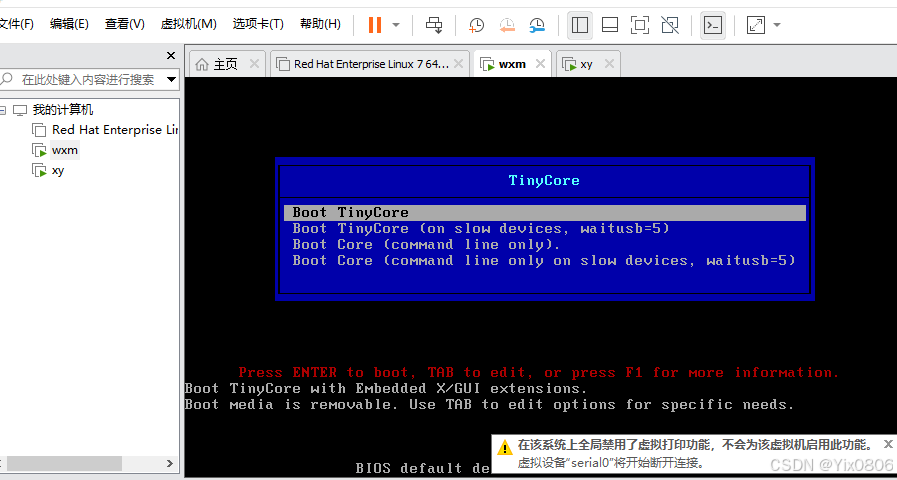Select Boot Core command line slow devices entry
The height and width of the screenshot is (480, 897).
click(544, 261)
